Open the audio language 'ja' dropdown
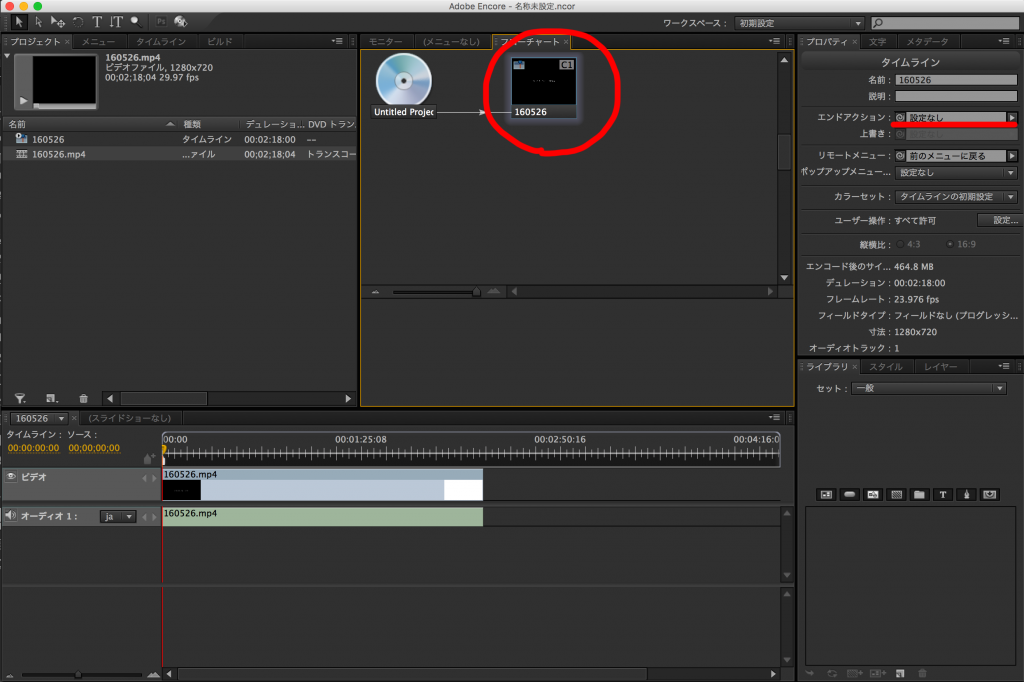1024x682 pixels. [x=118, y=517]
